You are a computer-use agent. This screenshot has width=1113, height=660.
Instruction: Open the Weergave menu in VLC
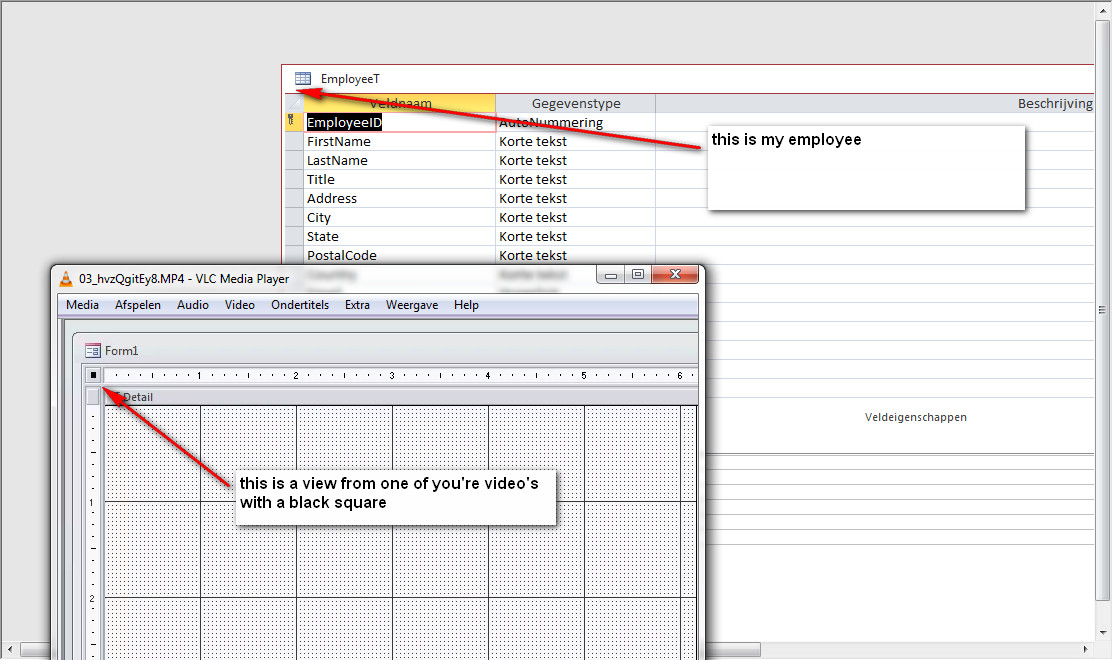[x=412, y=305]
